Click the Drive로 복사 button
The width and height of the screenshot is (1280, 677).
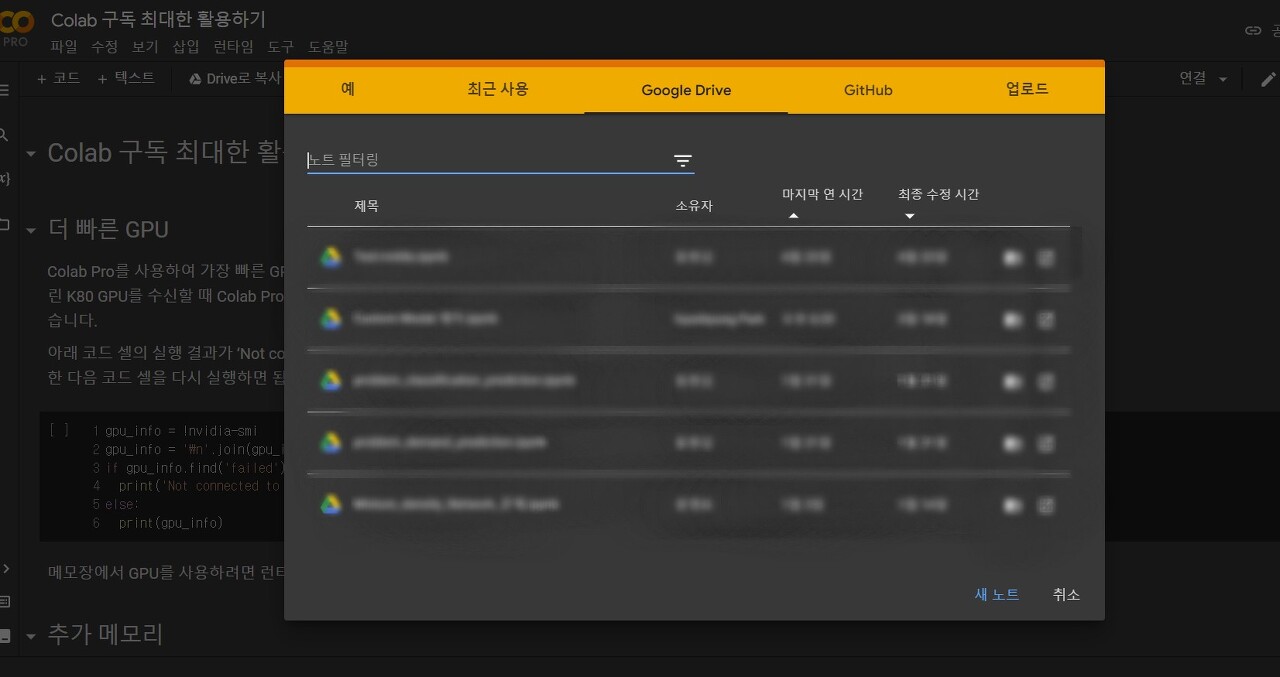point(235,79)
